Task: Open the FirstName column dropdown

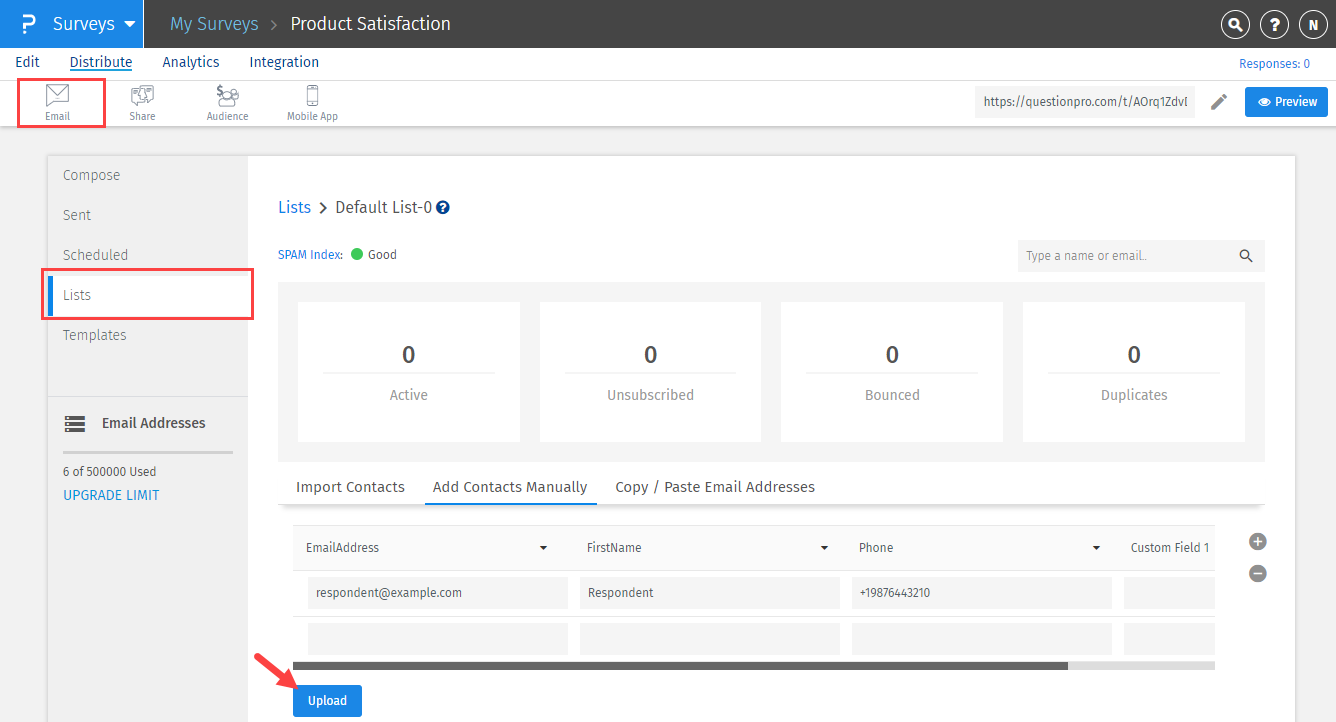Action: (824, 548)
